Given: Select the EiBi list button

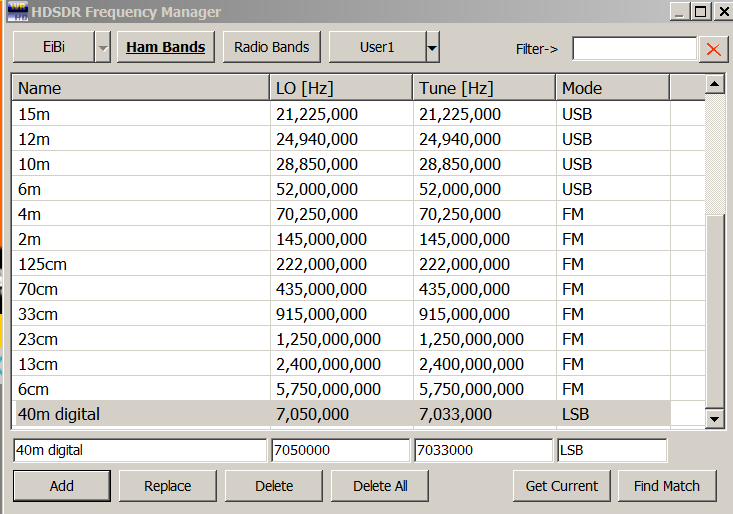Looking at the screenshot, I should coord(54,47).
